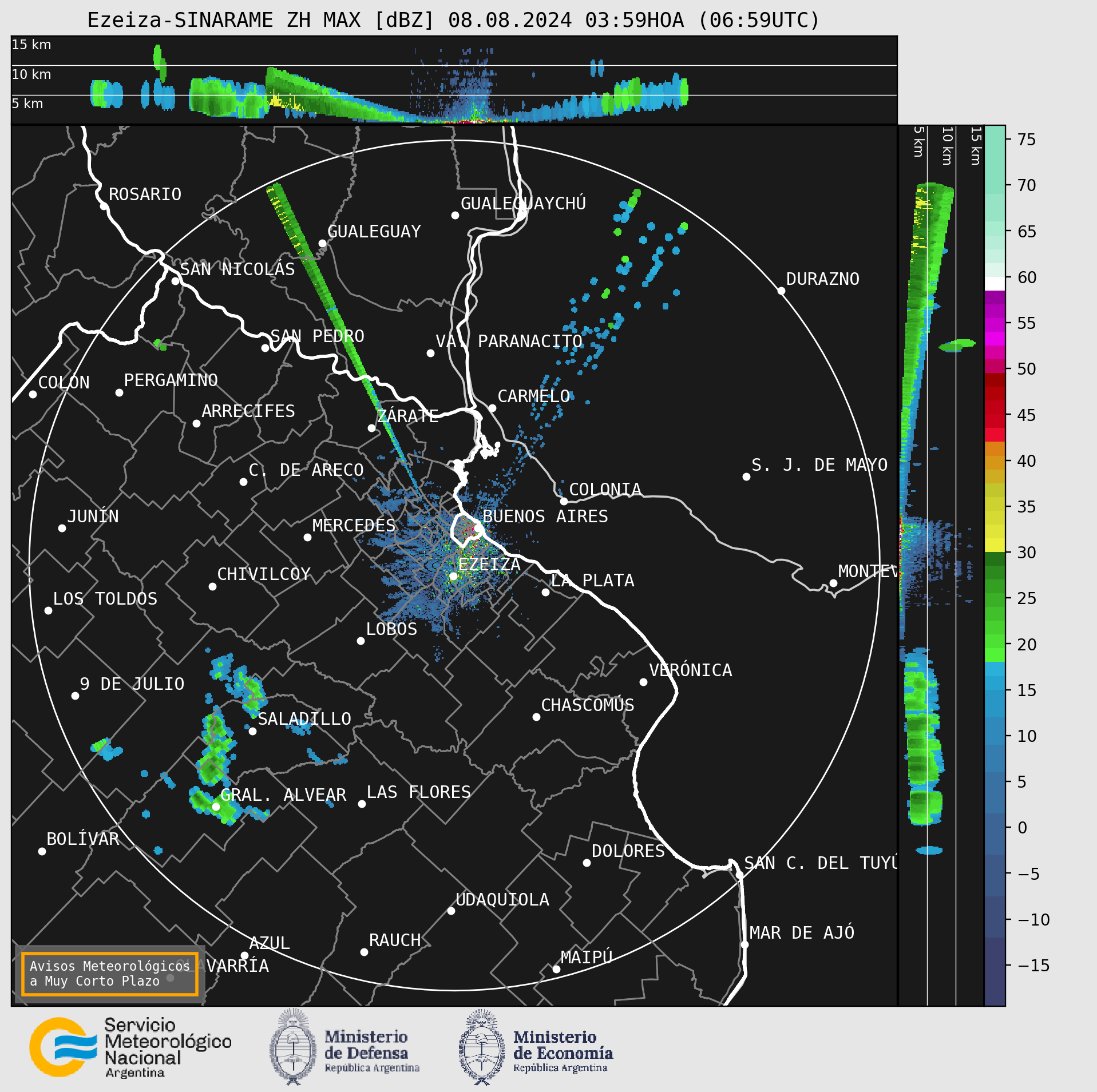
Task: Click the 5 km label in top cross-section
Action: [27, 104]
